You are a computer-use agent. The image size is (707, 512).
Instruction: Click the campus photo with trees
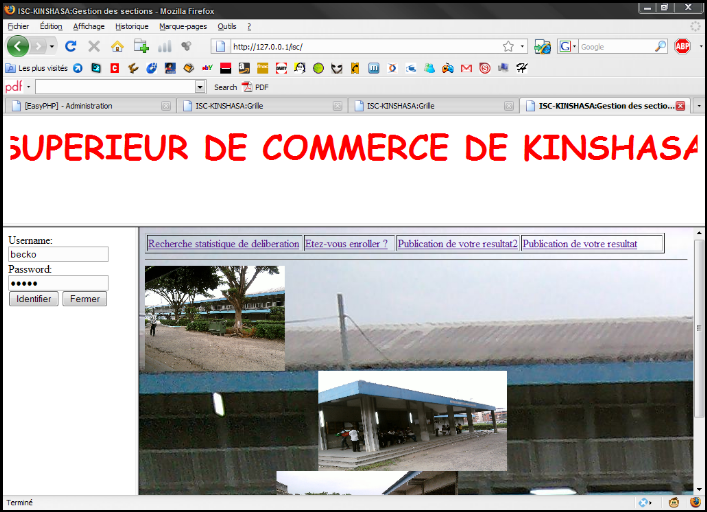point(215,318)
